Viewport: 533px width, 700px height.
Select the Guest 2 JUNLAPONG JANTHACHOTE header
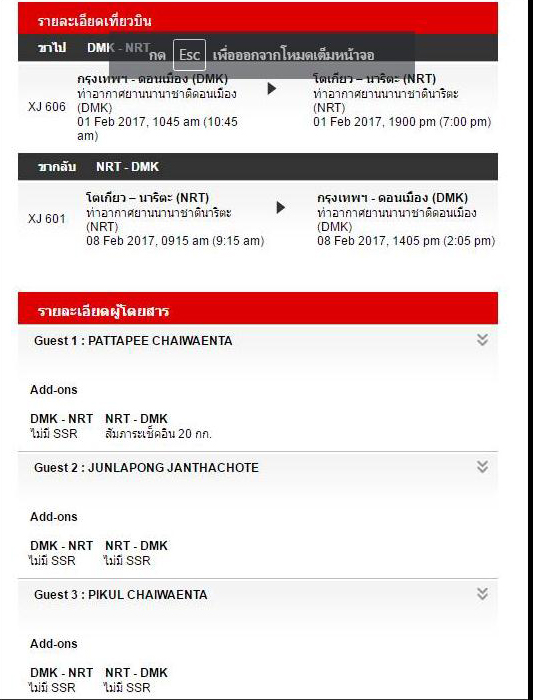click(x=258, y=467)
